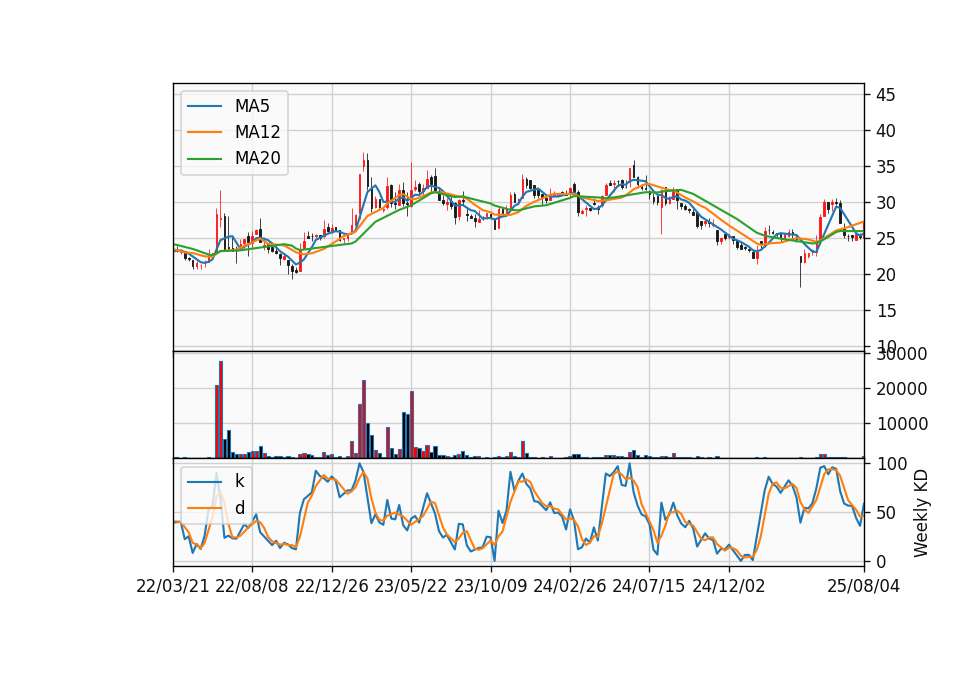Click the 24/07/15 date tick label
This screenshot has height=690, width=960.
pyautogui.click(x=649, y=586)
